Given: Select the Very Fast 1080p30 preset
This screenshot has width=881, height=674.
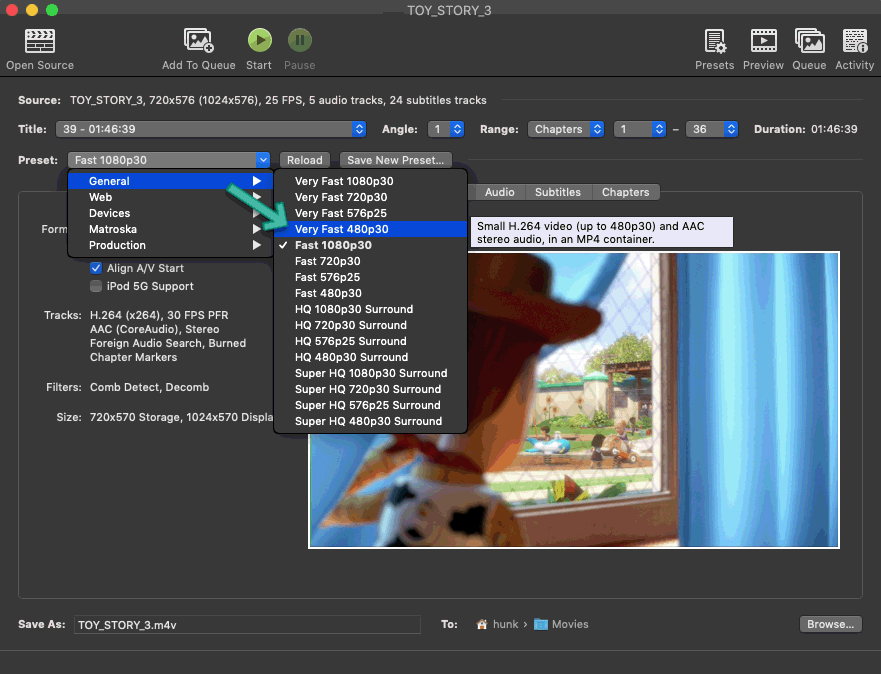Looking at the screenshot, I should tap(371, 181).
